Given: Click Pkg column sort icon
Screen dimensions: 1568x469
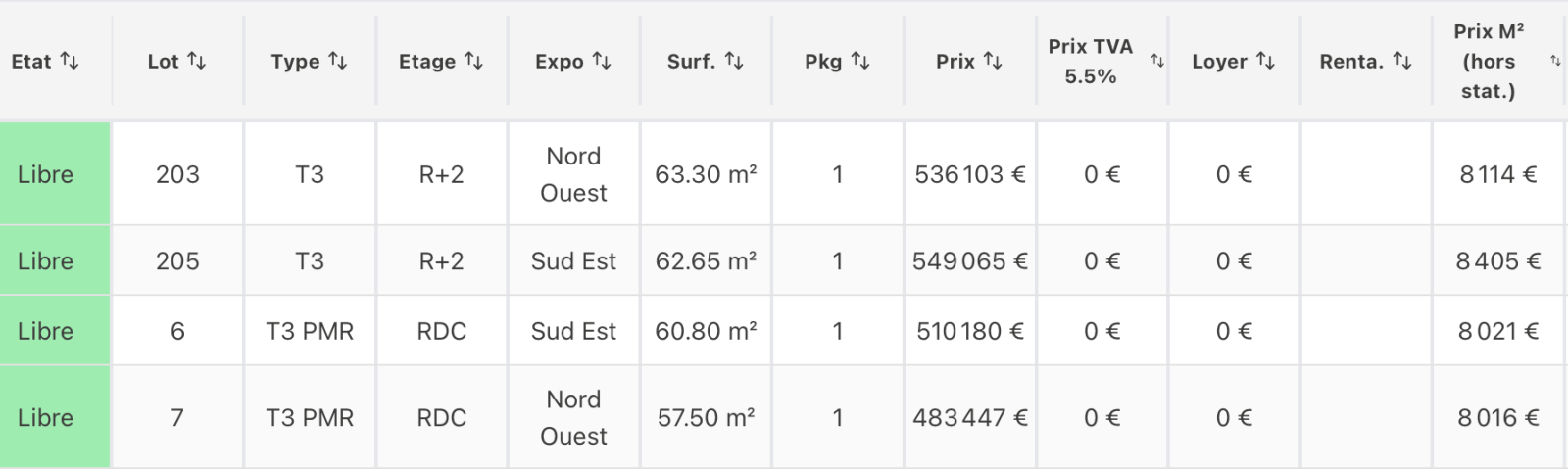Looking at the screenshot, I should [x=859, y=61].
